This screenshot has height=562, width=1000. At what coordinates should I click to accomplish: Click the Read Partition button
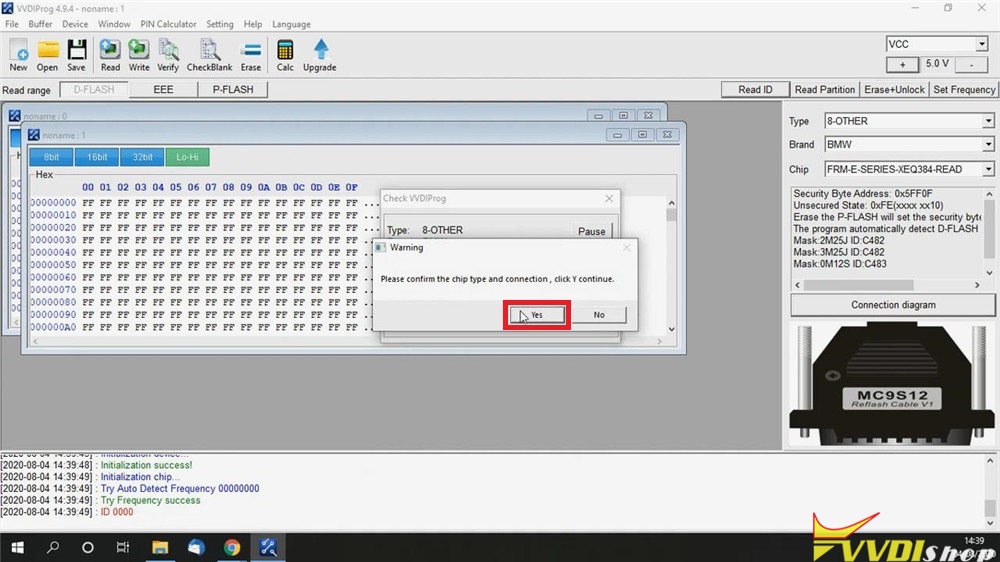825,89
